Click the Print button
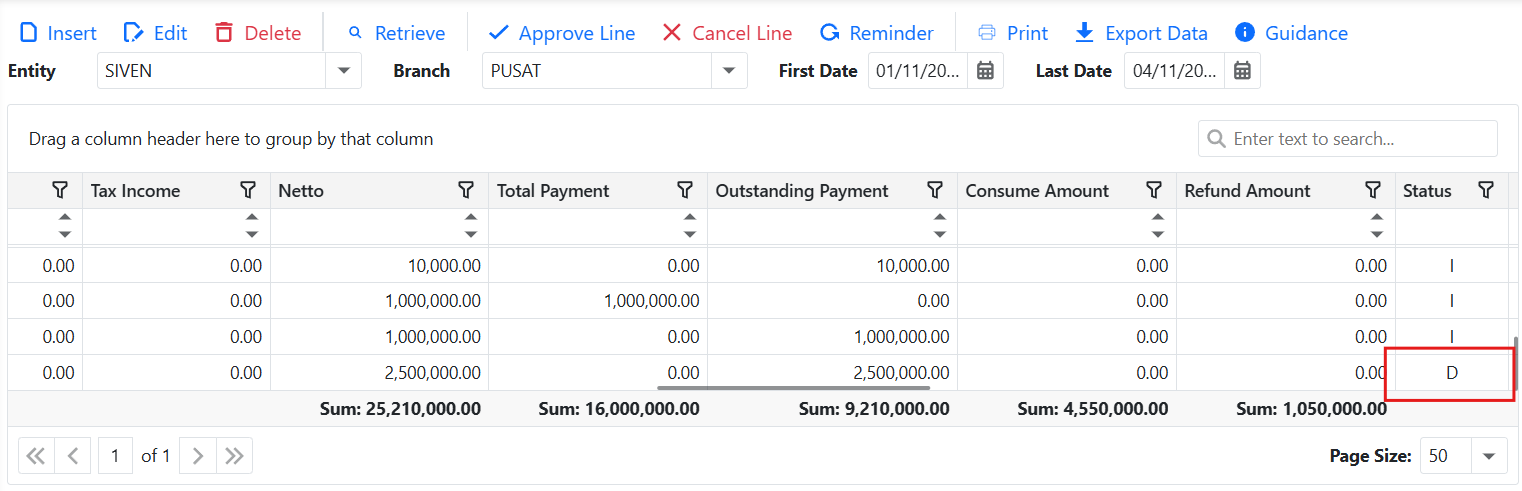This screenshot has height=491, width=1522. coord(1013,33)
